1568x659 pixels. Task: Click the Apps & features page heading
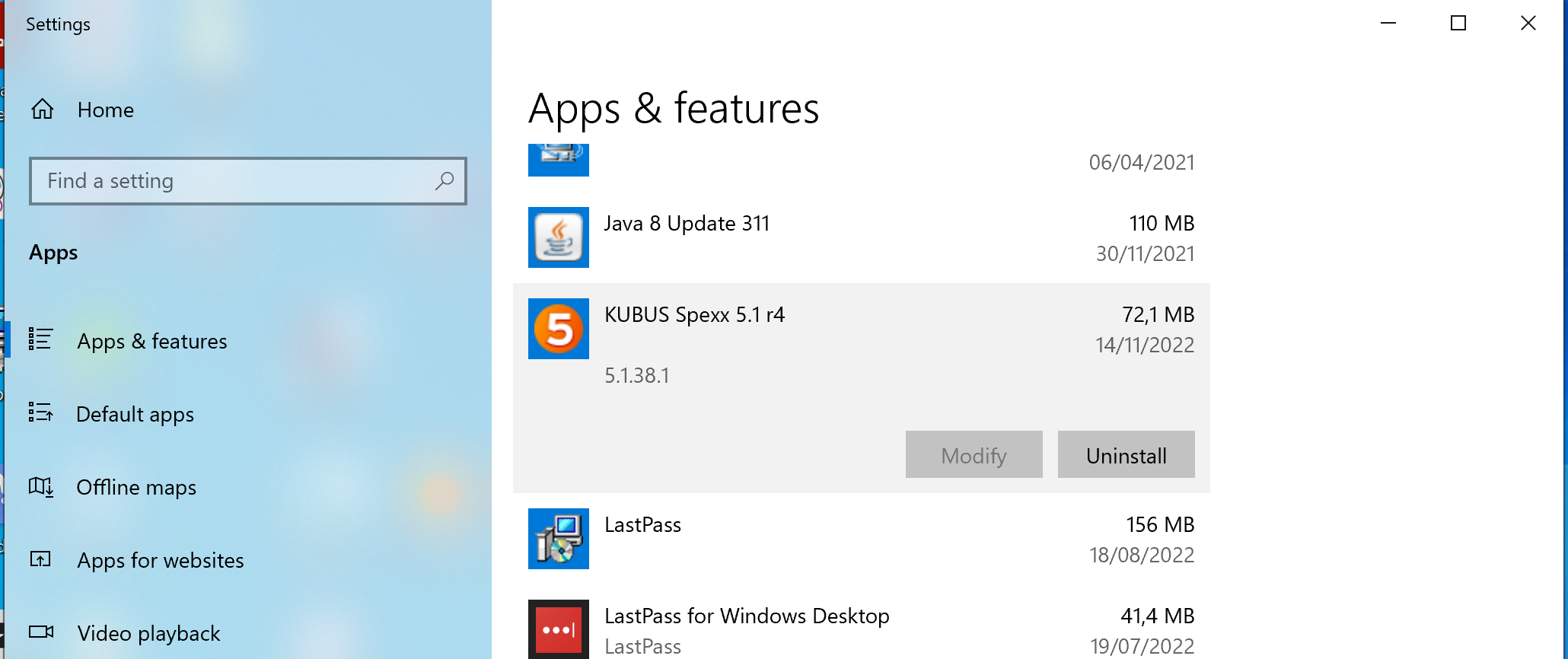tap(674, 109)
